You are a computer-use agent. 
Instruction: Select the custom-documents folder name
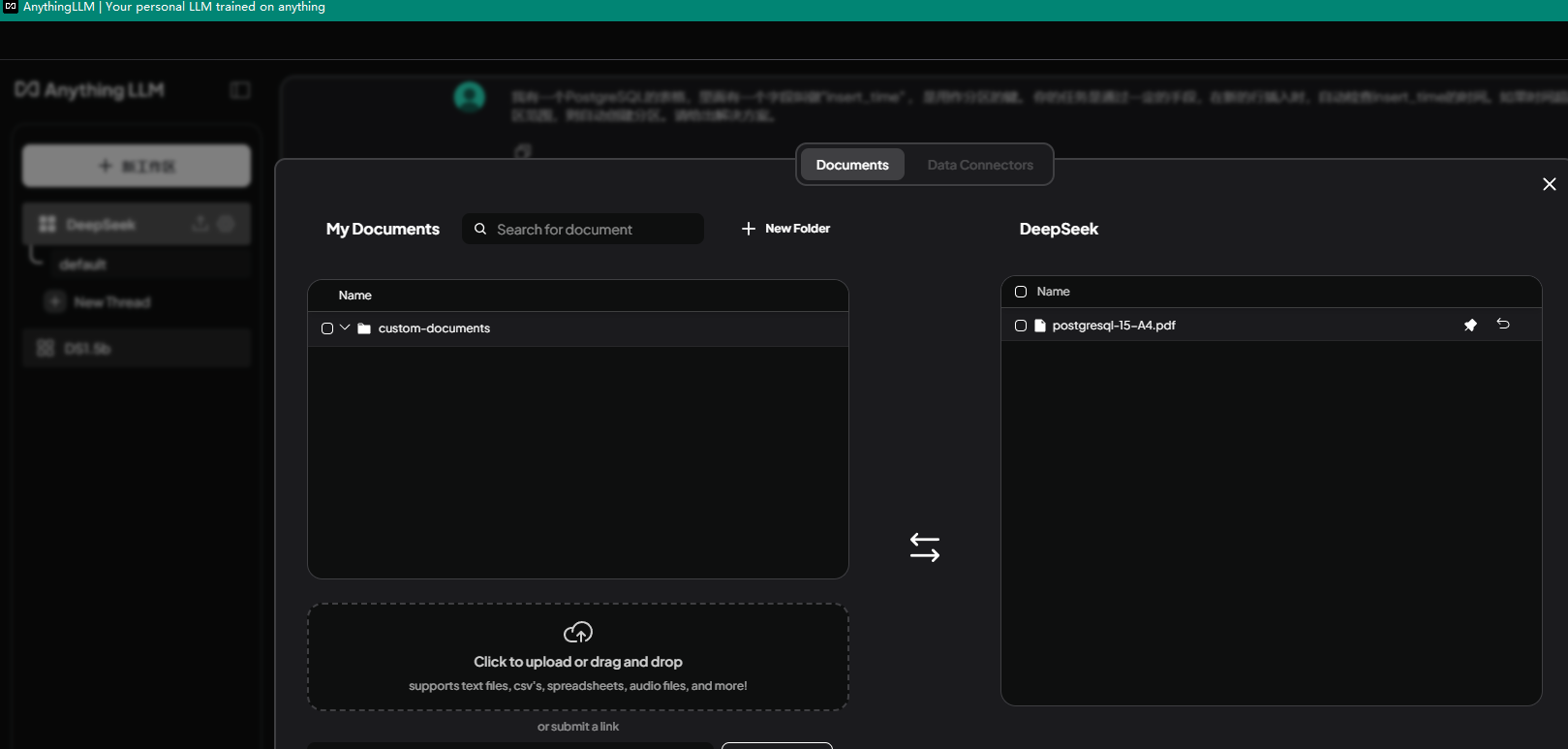pyautogui.click(x=434, y=328)
